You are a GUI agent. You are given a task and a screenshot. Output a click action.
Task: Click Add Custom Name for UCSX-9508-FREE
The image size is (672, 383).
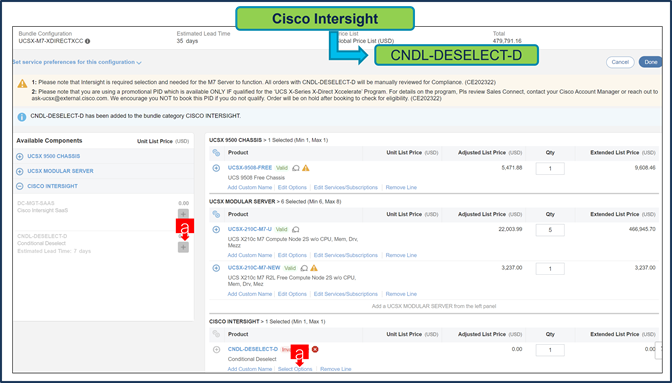[x=250, y=188]
